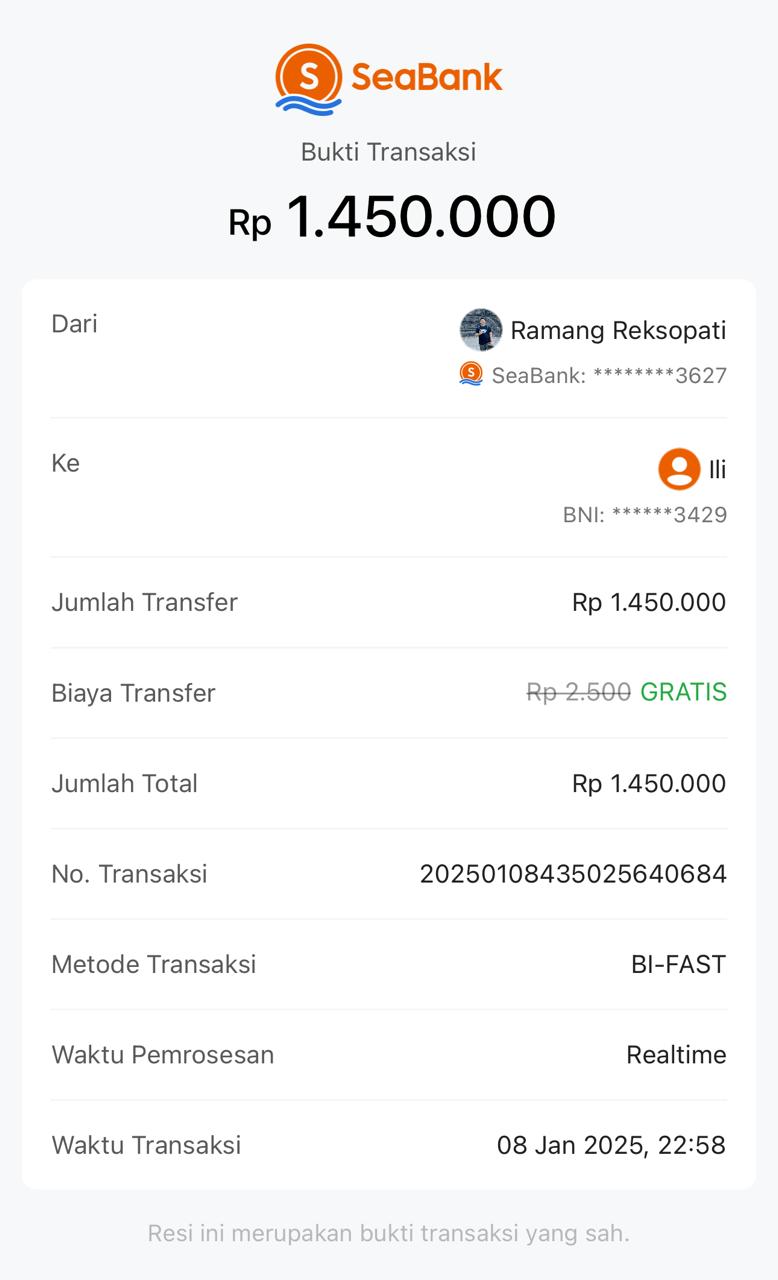
Task: Tap the recipient name next to the avatar
Action: click(x=717, y=470)
